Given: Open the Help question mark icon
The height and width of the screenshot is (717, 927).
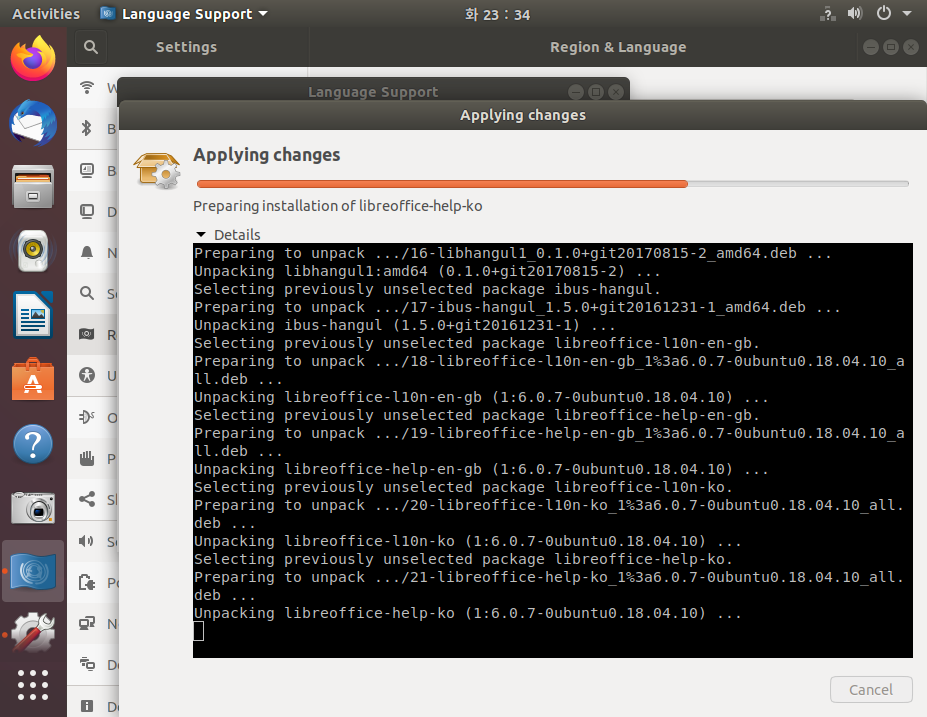Looking at the screenshot, I should (33, 444).
